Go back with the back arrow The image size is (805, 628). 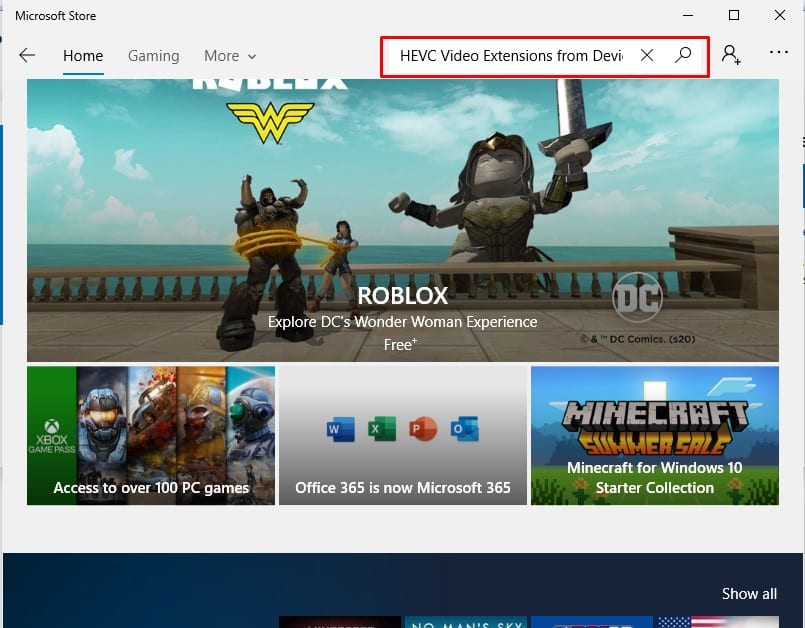(x=27, y=55)
